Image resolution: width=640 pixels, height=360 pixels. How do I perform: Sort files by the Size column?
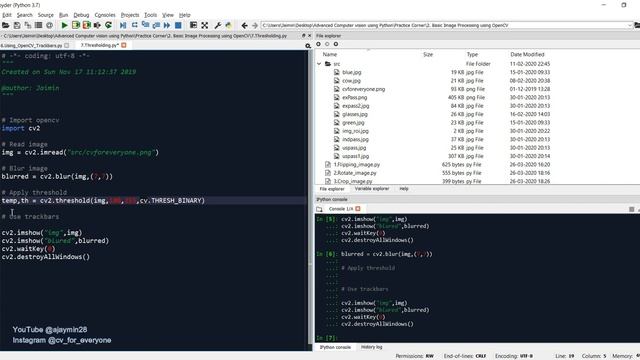(x=428, y=54)
